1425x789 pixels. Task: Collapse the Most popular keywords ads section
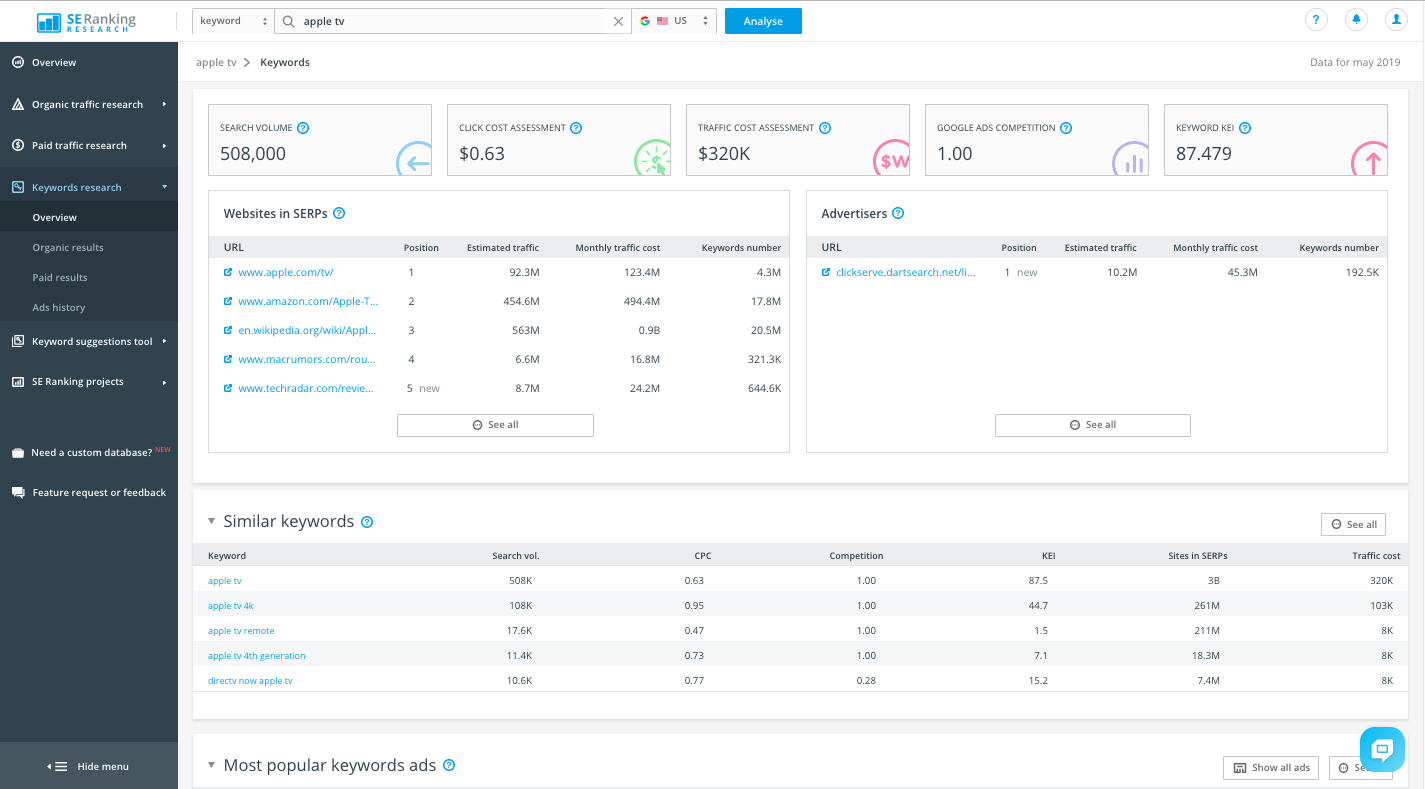tap(211, 765)
